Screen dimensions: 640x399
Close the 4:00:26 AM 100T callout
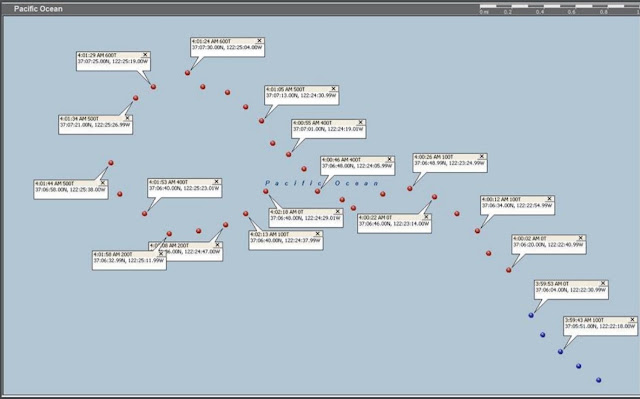pos(482,156)
